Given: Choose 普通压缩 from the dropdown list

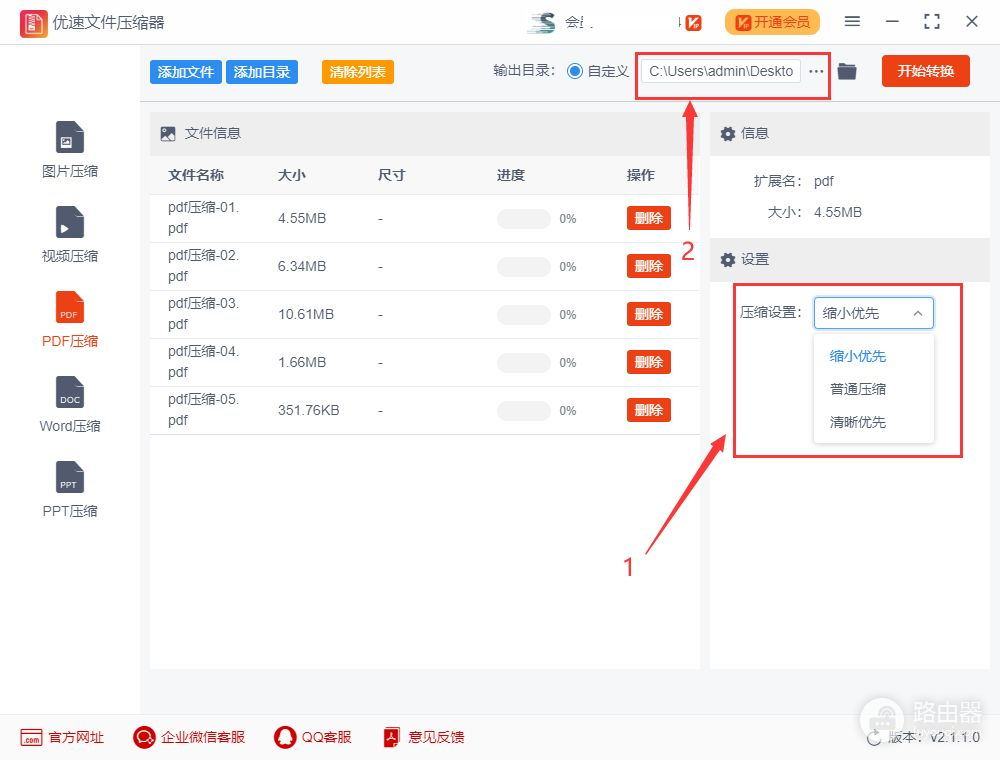Looking at the screenshot, I should [x=858, y=389].
